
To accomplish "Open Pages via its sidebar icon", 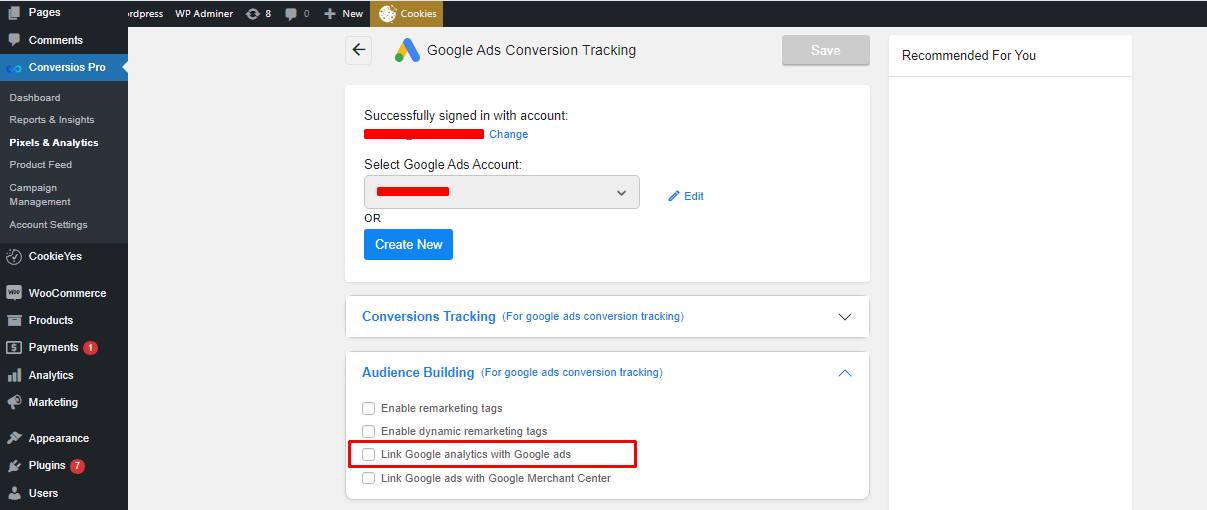I will coord(14,12).
